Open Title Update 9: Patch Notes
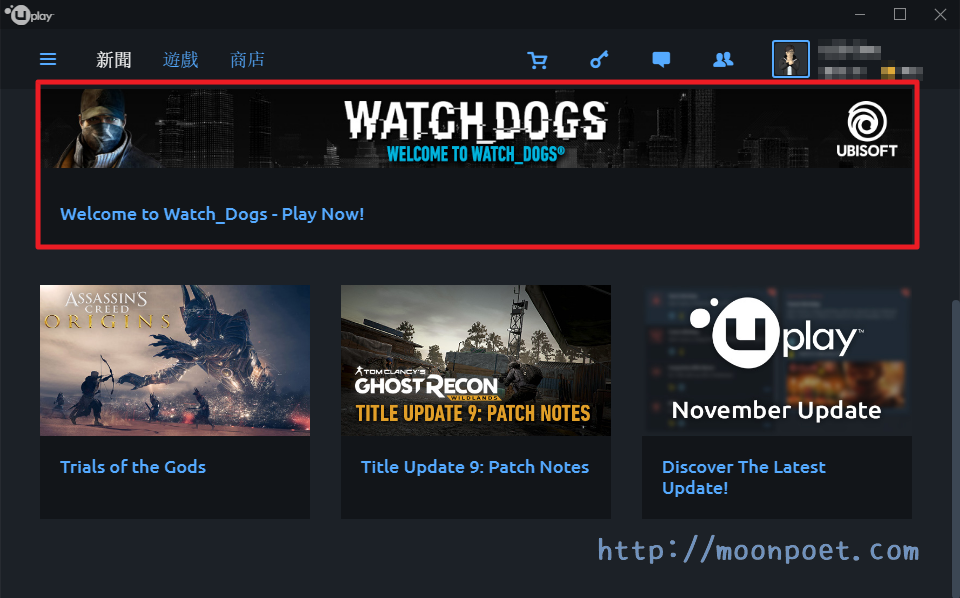This screenshot has width=960, height=598. click(x=474, y=467)
